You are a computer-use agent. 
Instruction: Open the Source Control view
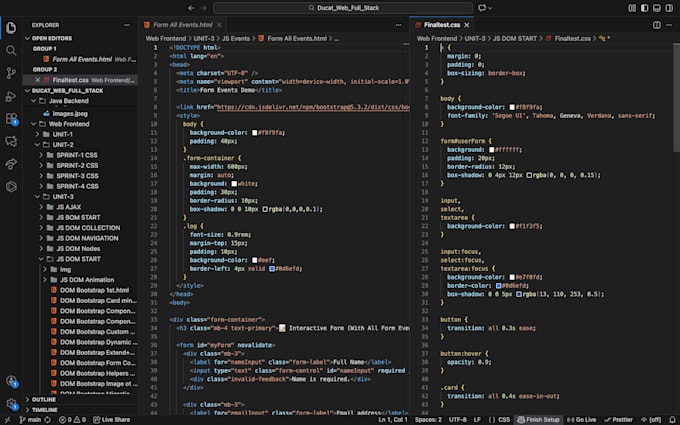coord(11,73)
